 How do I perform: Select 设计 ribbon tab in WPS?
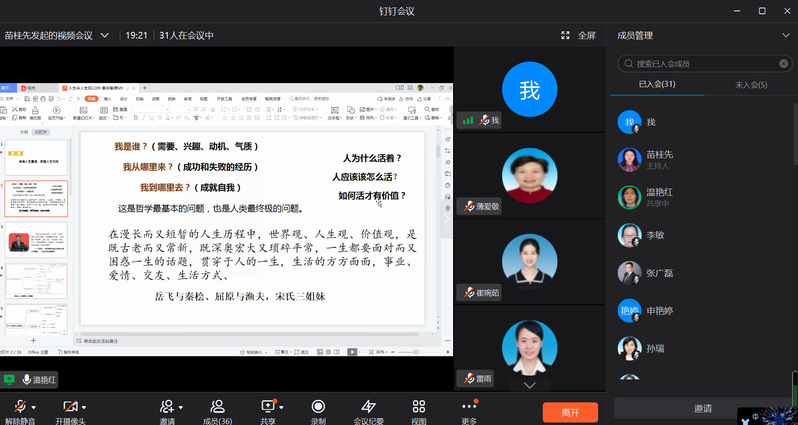pyautogui.click(x=124, y=99)
